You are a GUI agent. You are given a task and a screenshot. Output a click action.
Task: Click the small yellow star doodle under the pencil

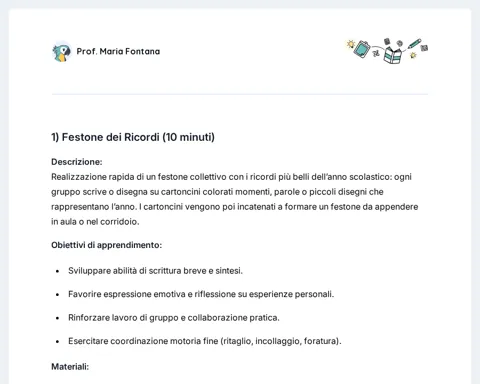click(x=413, y=55)
